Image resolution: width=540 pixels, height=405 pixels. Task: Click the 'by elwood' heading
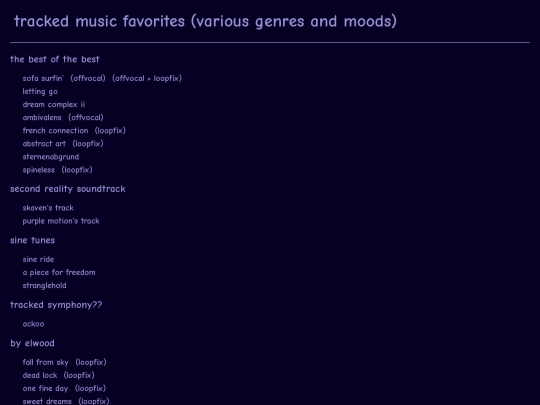coord(32,343)
